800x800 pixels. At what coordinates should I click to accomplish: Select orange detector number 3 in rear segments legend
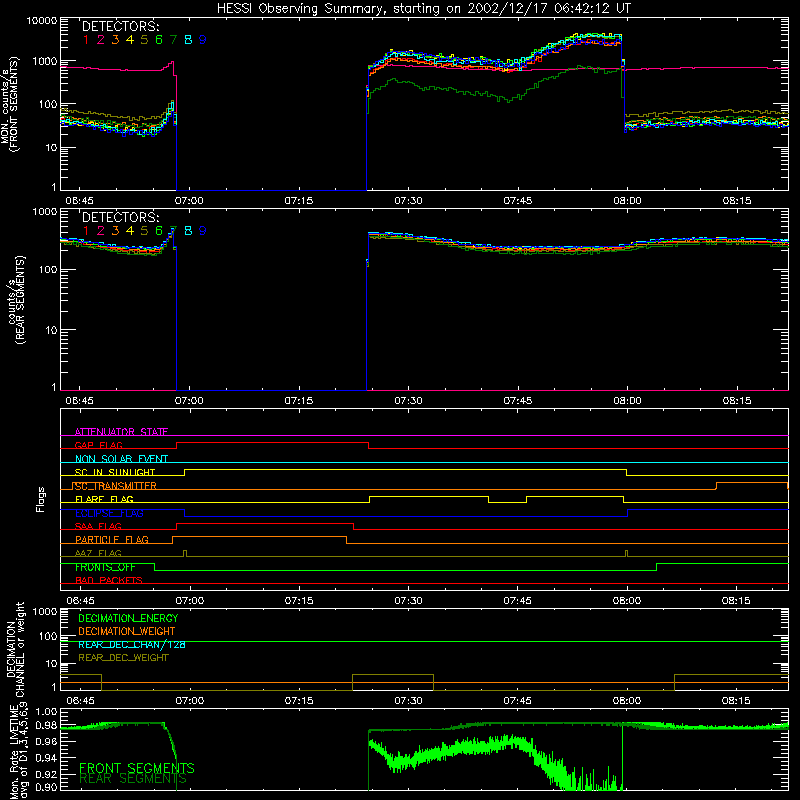click(115, 231)
